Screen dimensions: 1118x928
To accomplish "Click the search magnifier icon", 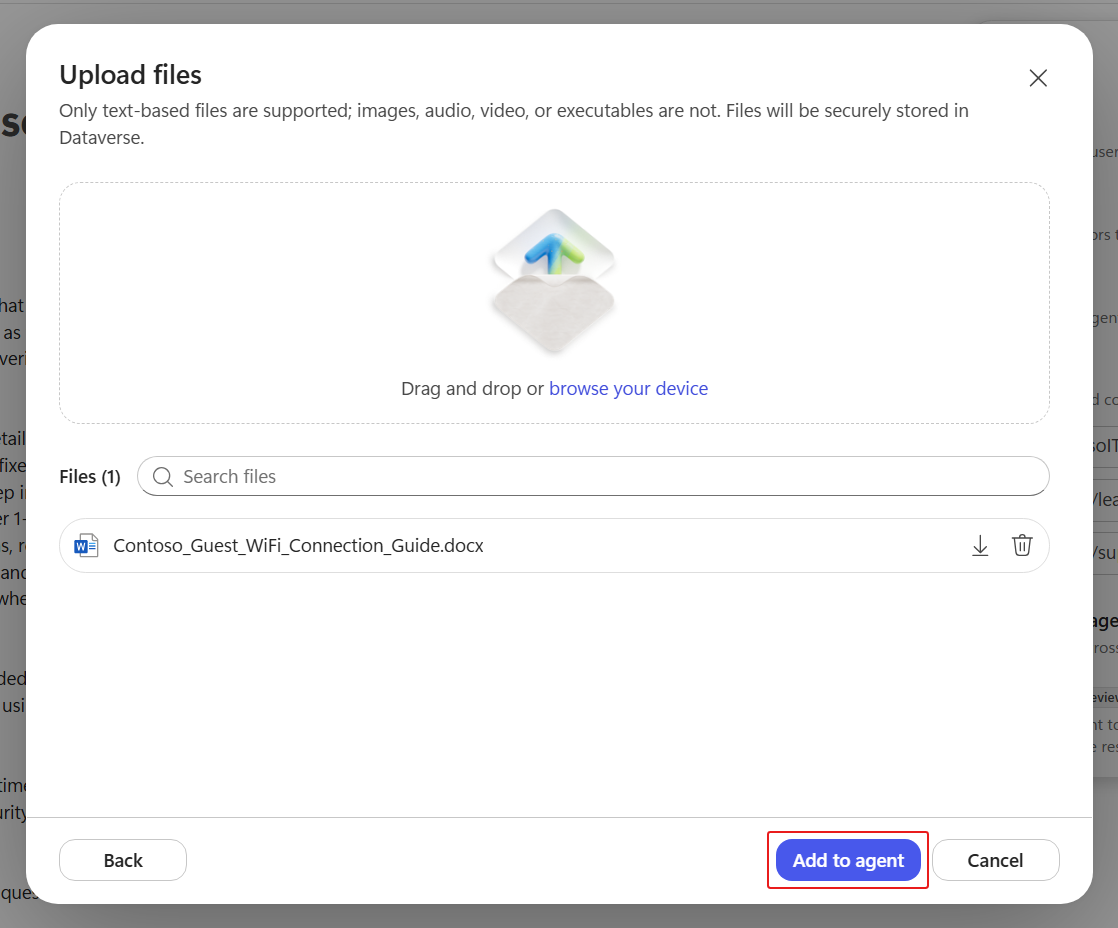I will pos(163,476).
